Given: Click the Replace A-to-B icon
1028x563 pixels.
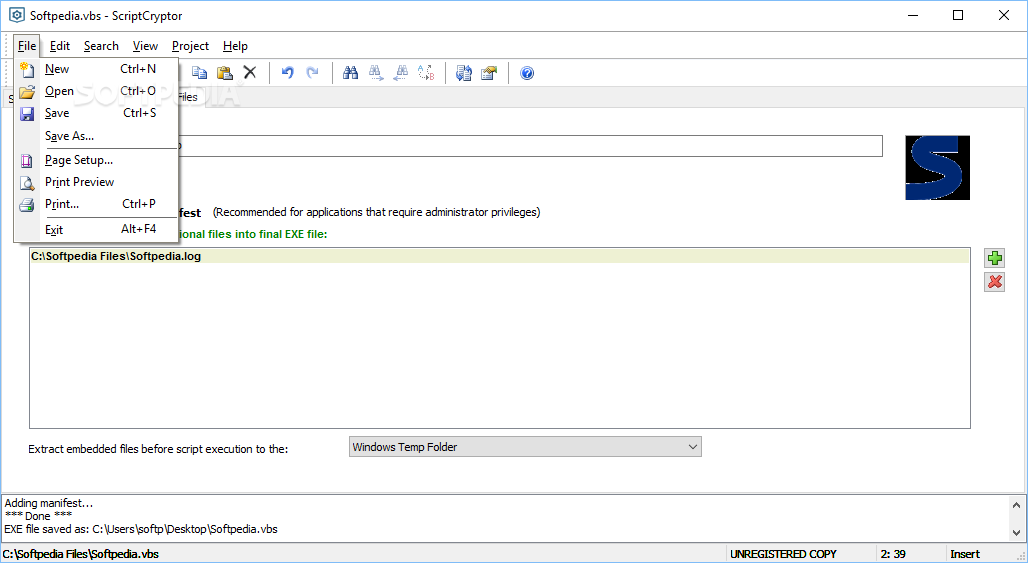Looking at the screenshot, I should [x=426, y=73].
